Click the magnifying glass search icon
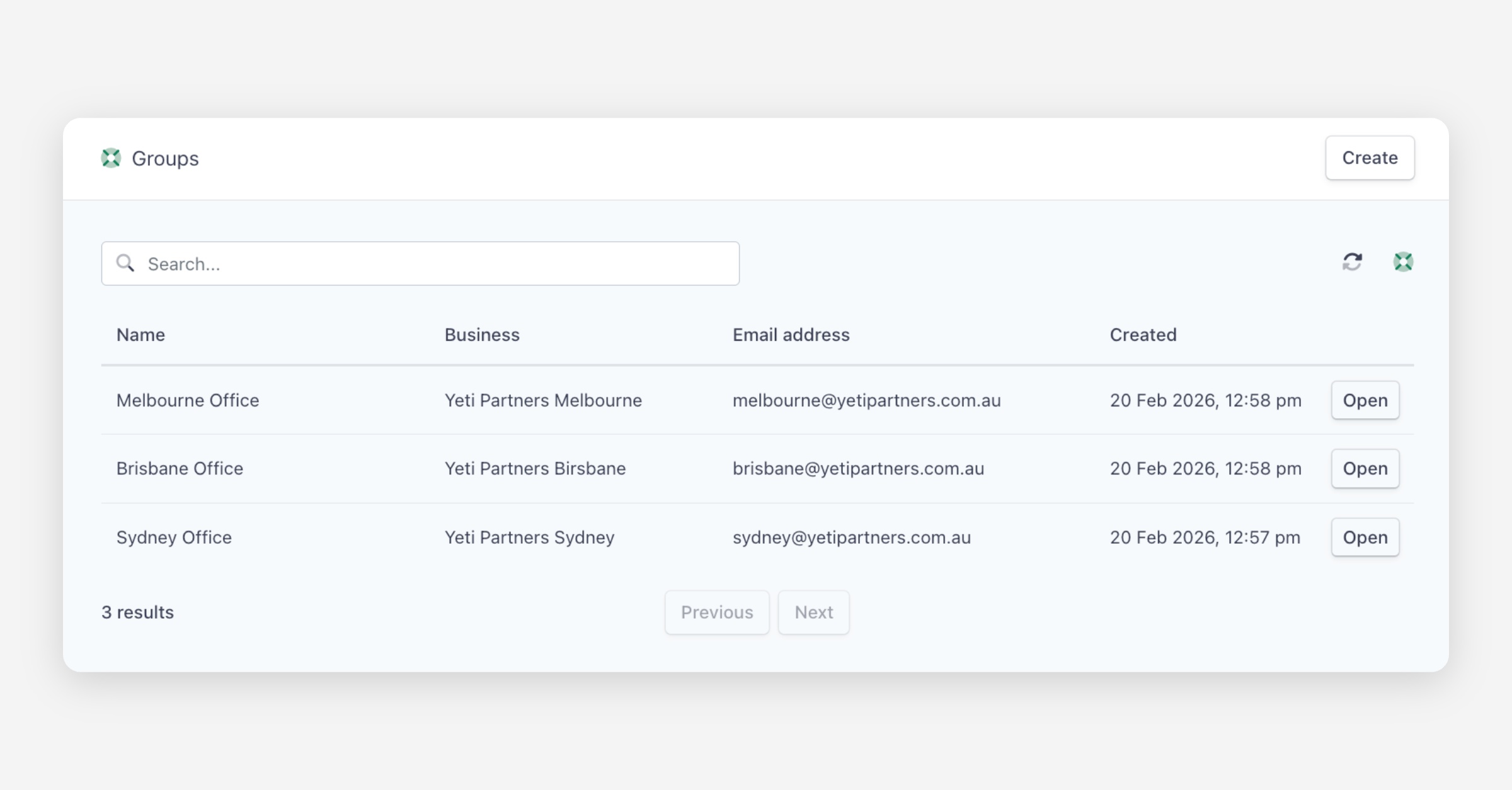 [x=125, y=263]
